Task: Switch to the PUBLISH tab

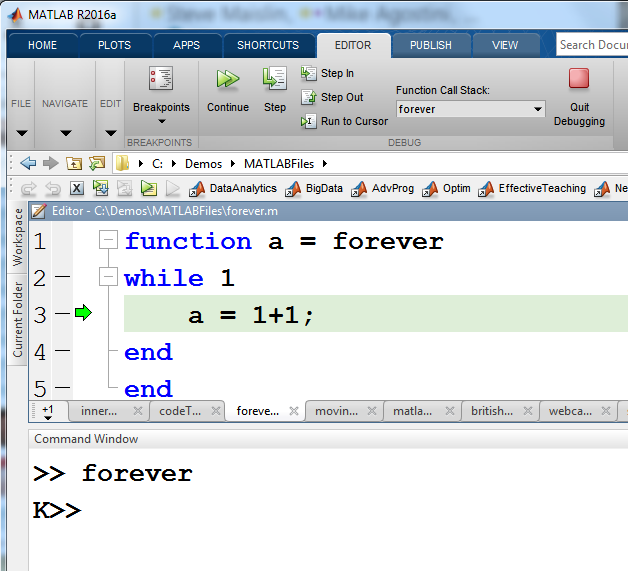Action: (x=431, y=45)
